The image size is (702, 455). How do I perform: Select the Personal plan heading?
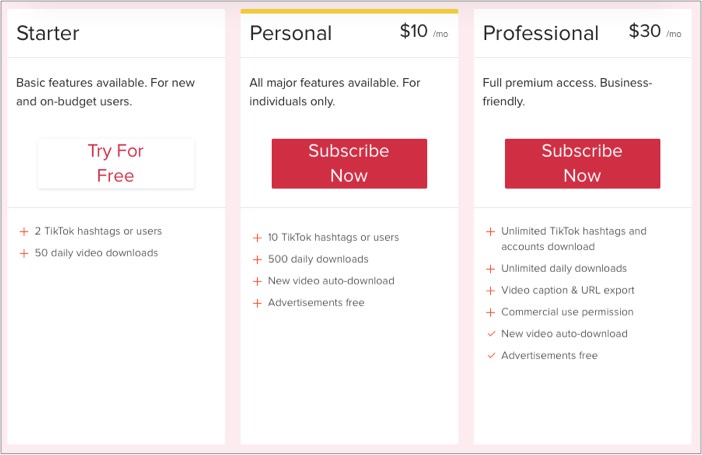(x=291, y=33)
